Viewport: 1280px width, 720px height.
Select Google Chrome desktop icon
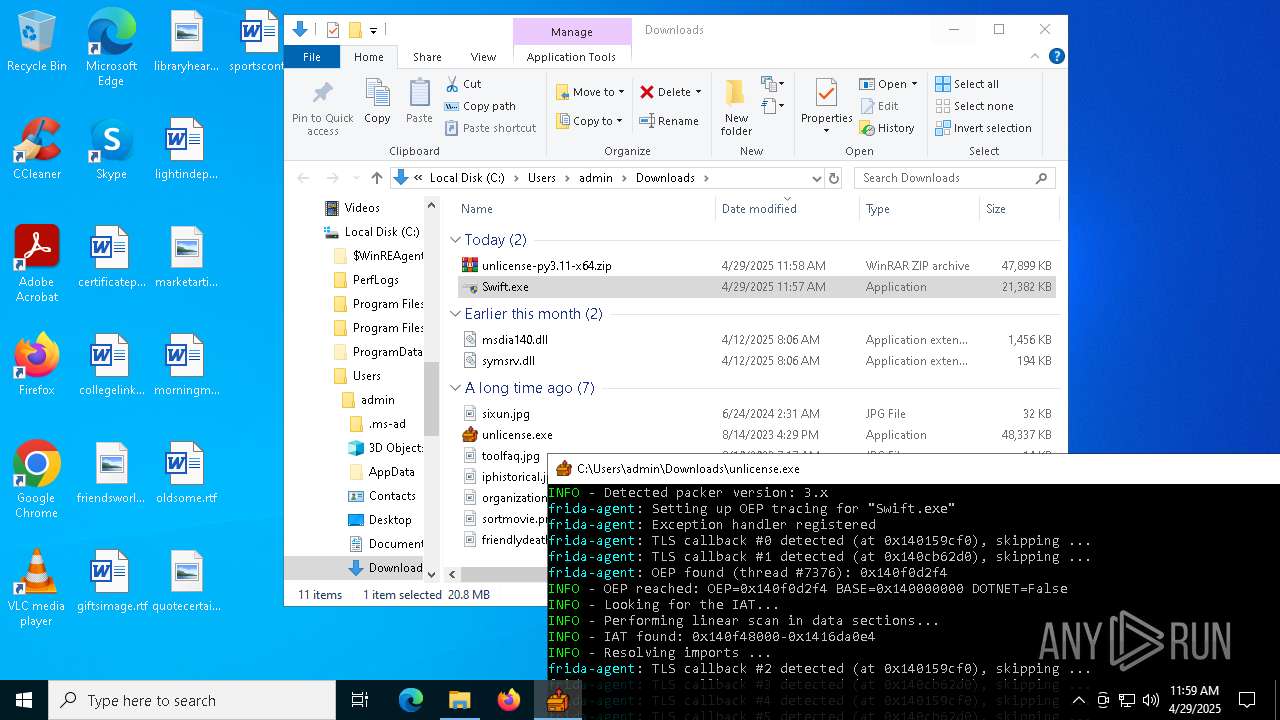37,480
